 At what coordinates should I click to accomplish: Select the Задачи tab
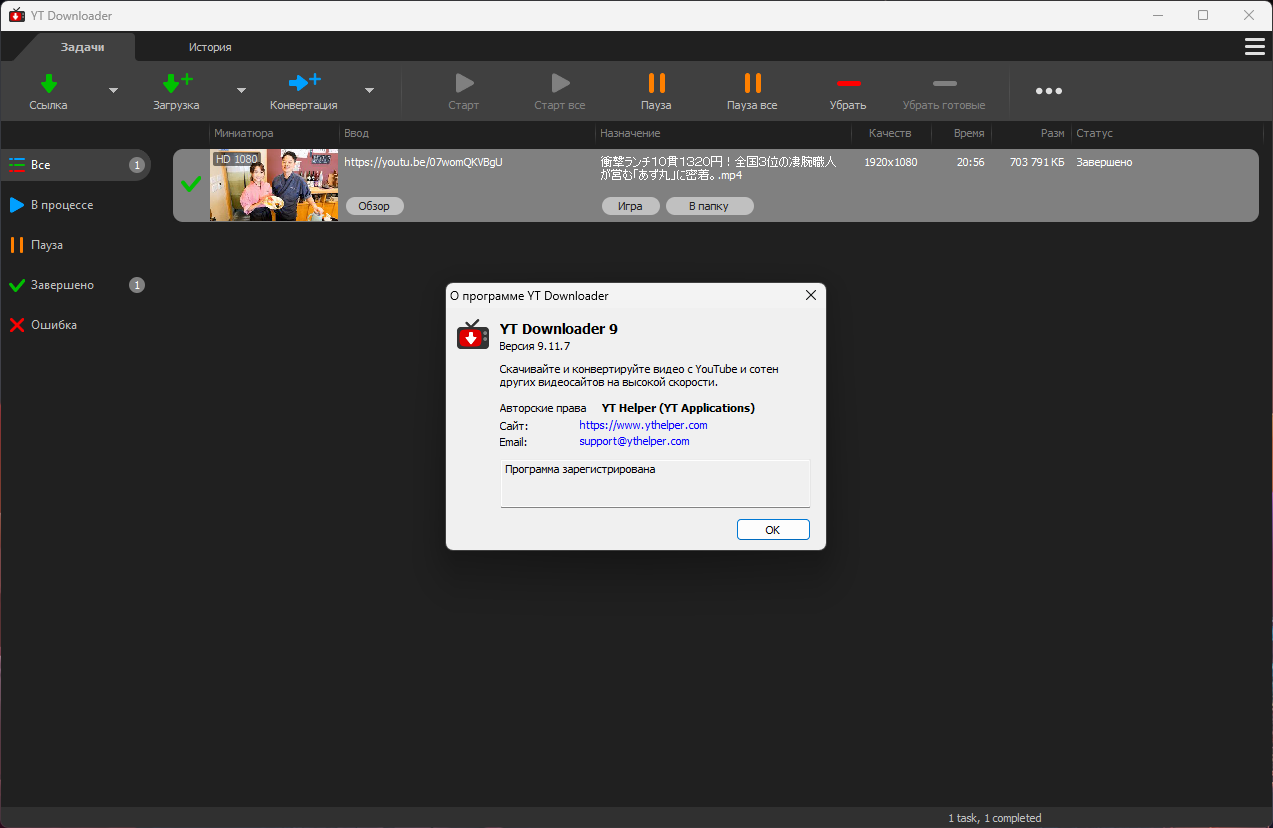[x=82, y=47]
